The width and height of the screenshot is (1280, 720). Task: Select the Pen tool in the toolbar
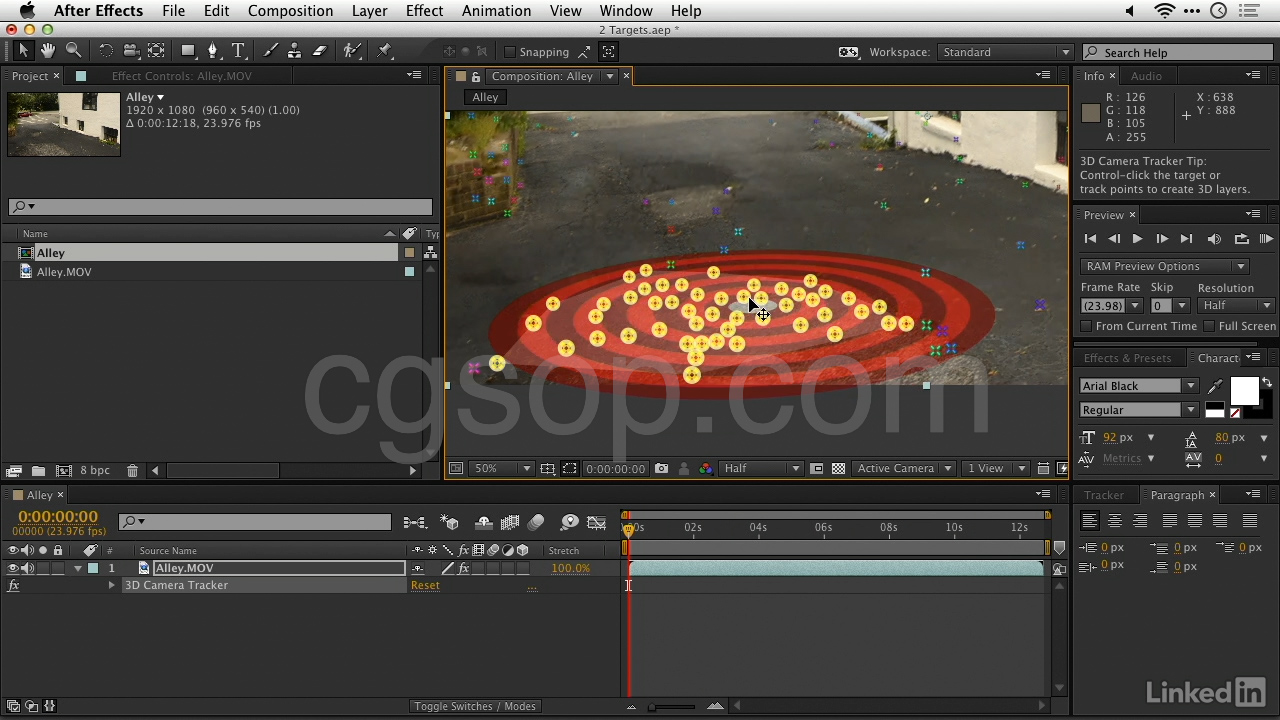[212, 51]
